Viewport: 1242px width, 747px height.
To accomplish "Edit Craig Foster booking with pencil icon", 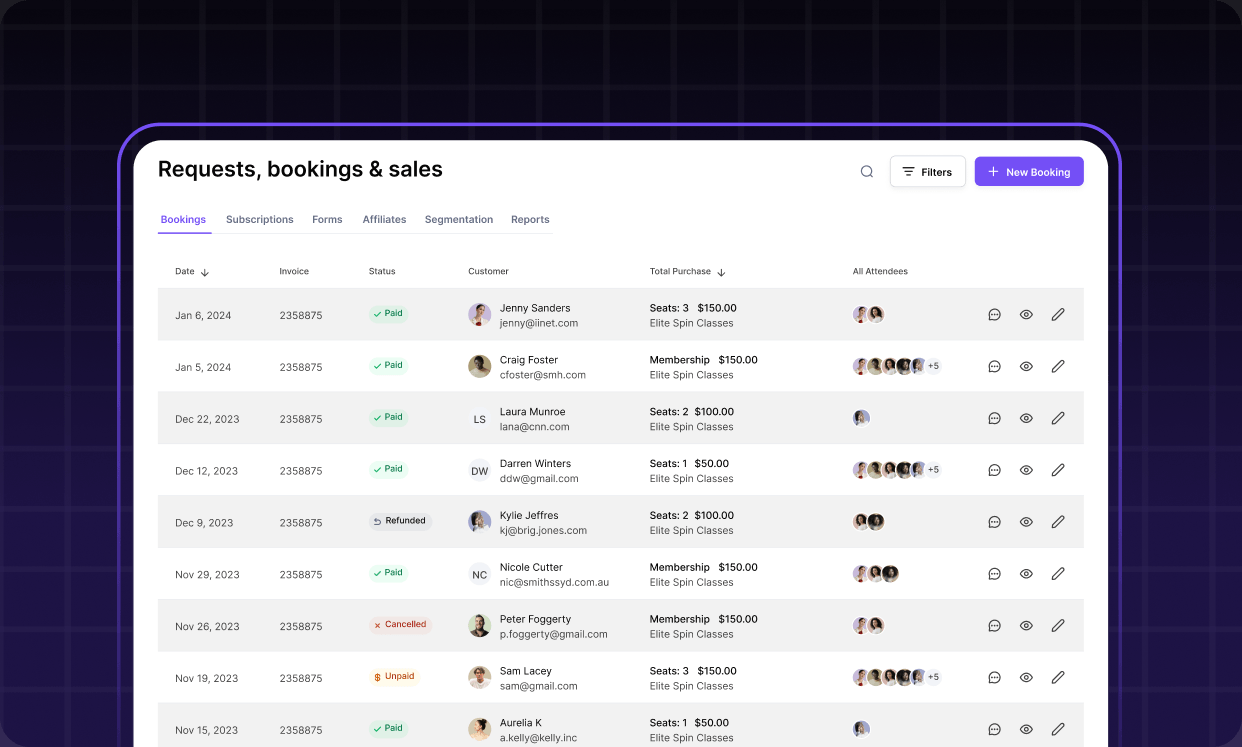I will click(x=1058, y=367).
